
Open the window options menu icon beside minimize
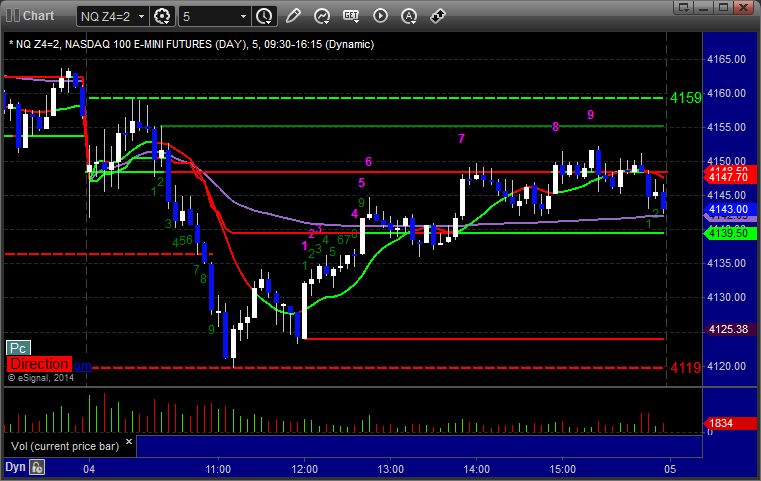(x=684, y=8)
